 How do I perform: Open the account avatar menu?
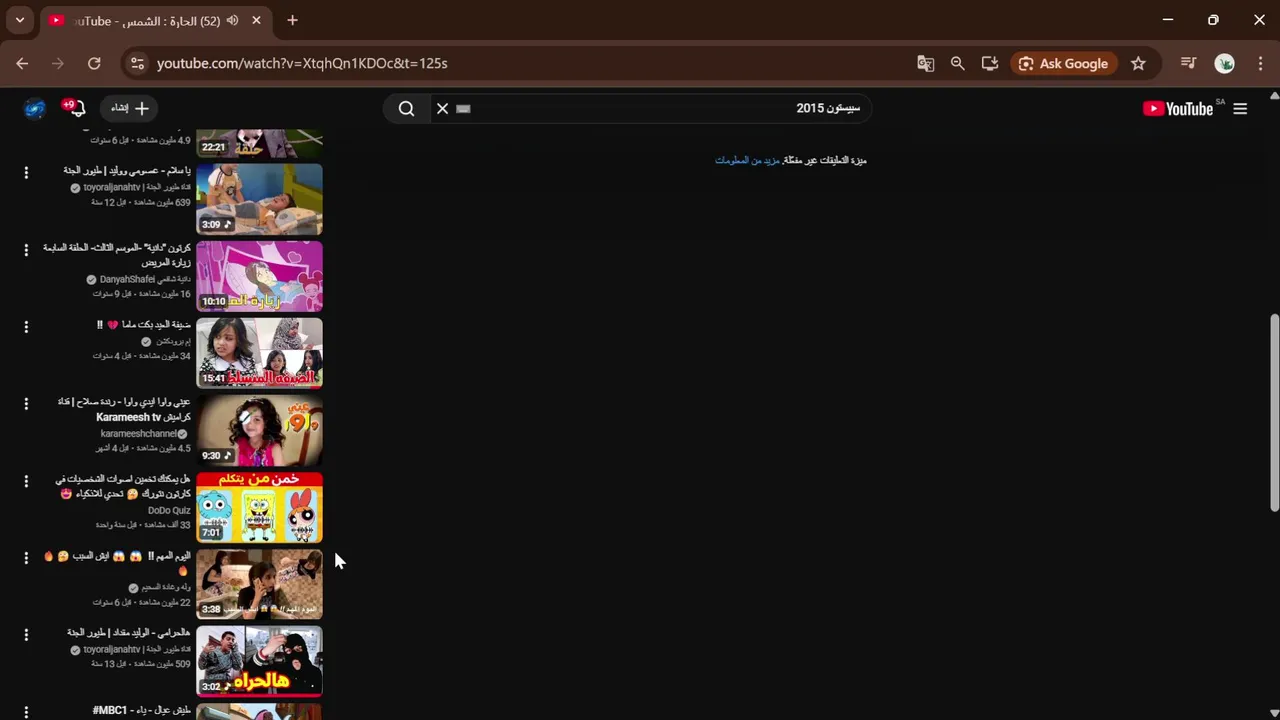34,108
